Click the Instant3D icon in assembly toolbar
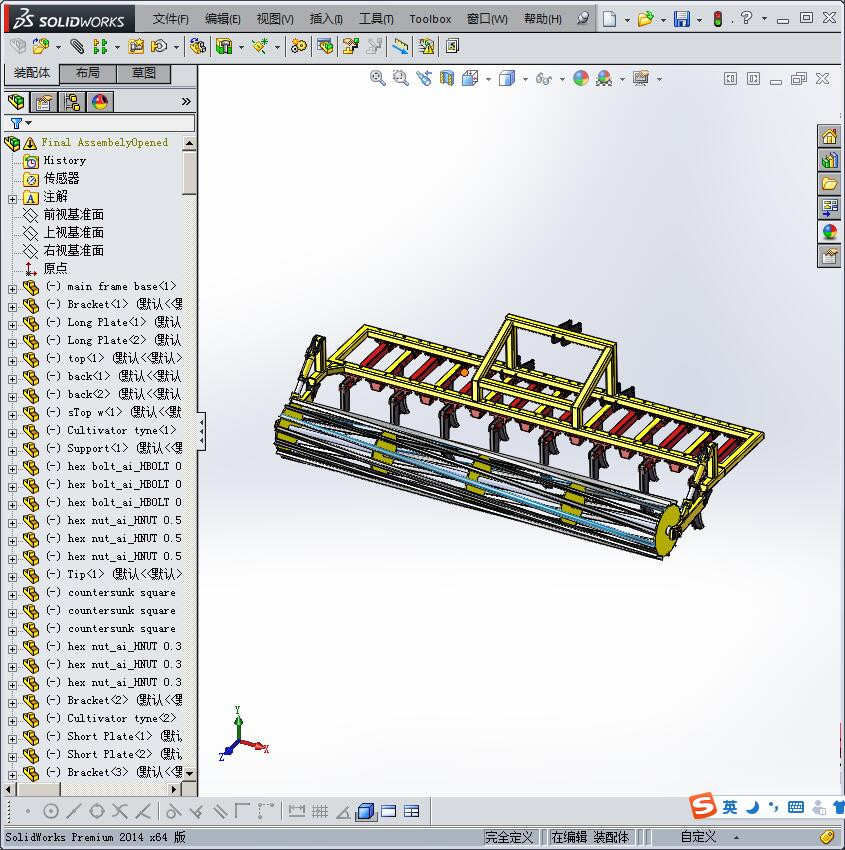The height and width of the screenshot is (850, 845). (x=452, y=47)
